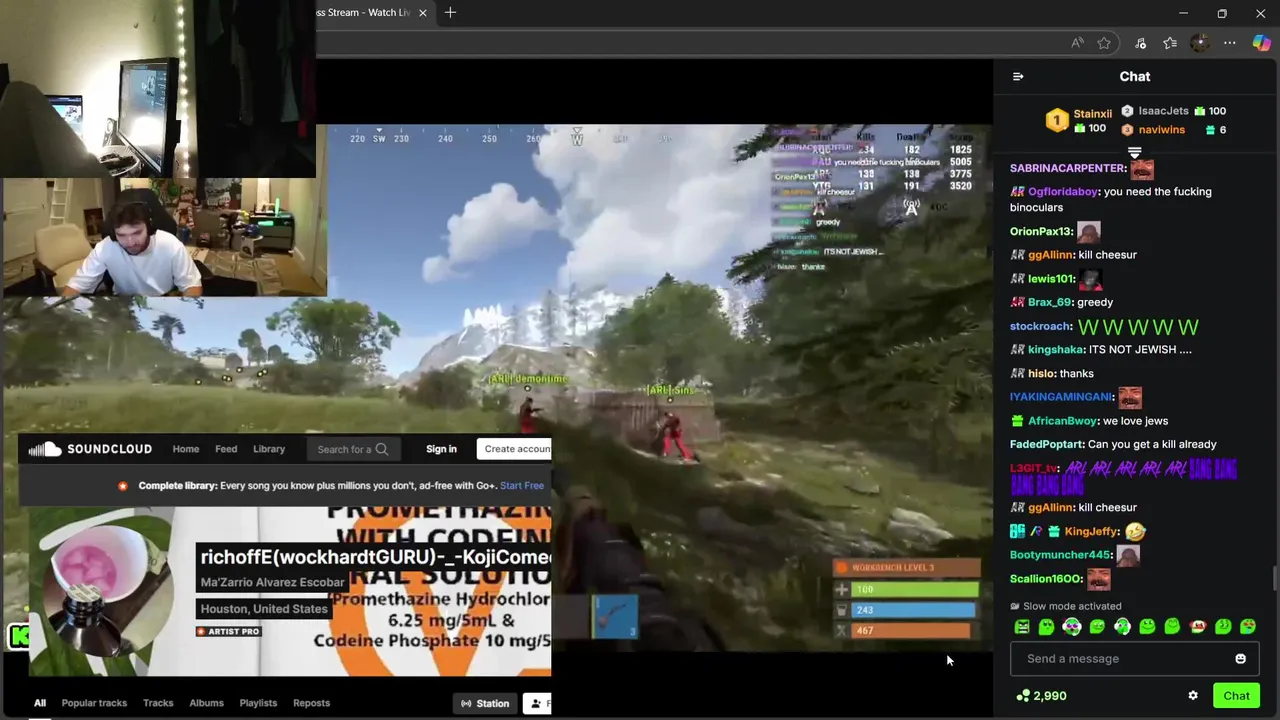Open browser favorites list icon
This screenshot has height=720, width=1280.
tap(1170, 43)
